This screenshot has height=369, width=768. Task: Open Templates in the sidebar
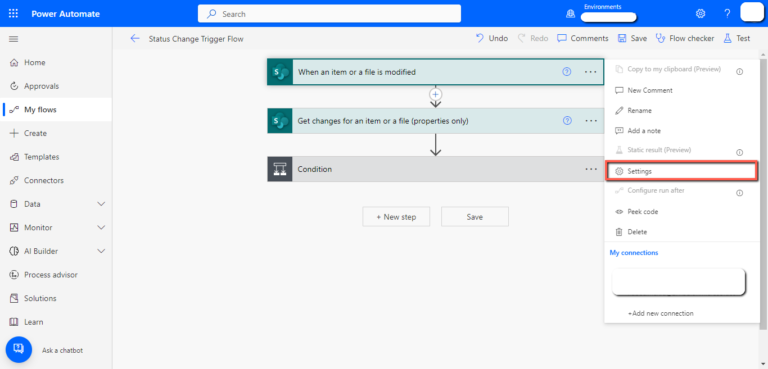coord(56,157)
